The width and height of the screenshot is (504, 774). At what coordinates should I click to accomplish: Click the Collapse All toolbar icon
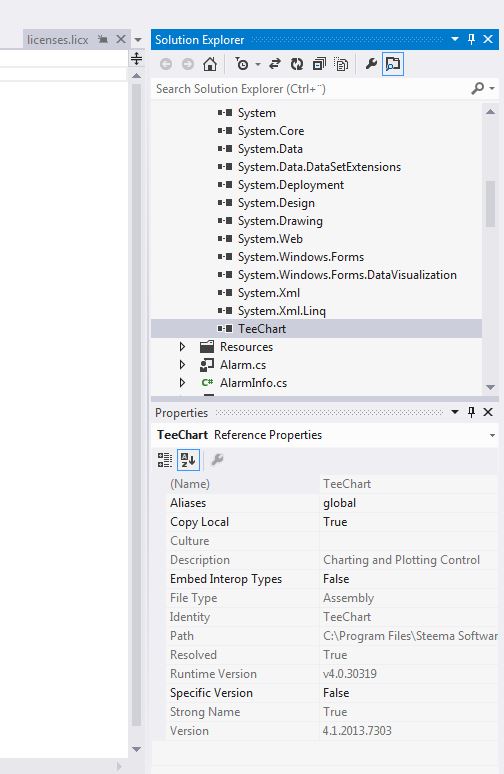click(x=319, y=64)
